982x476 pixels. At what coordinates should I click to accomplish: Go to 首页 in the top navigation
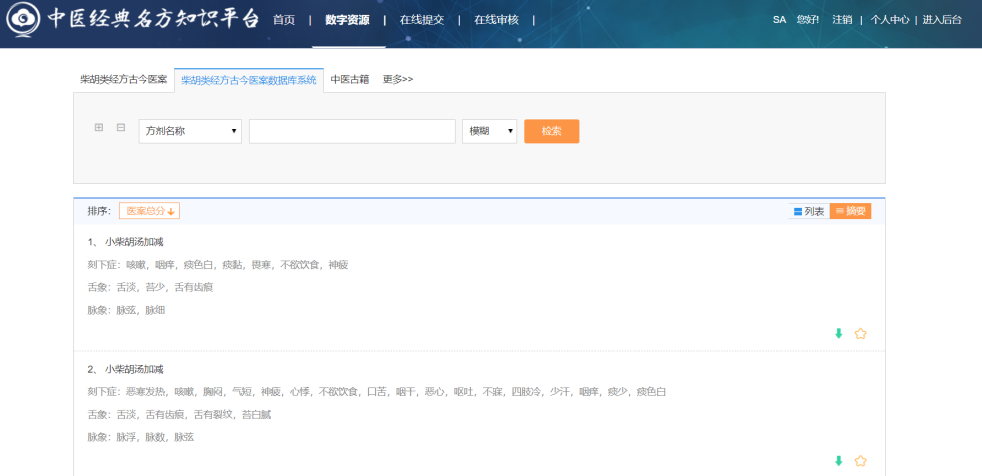click(284, 20)
